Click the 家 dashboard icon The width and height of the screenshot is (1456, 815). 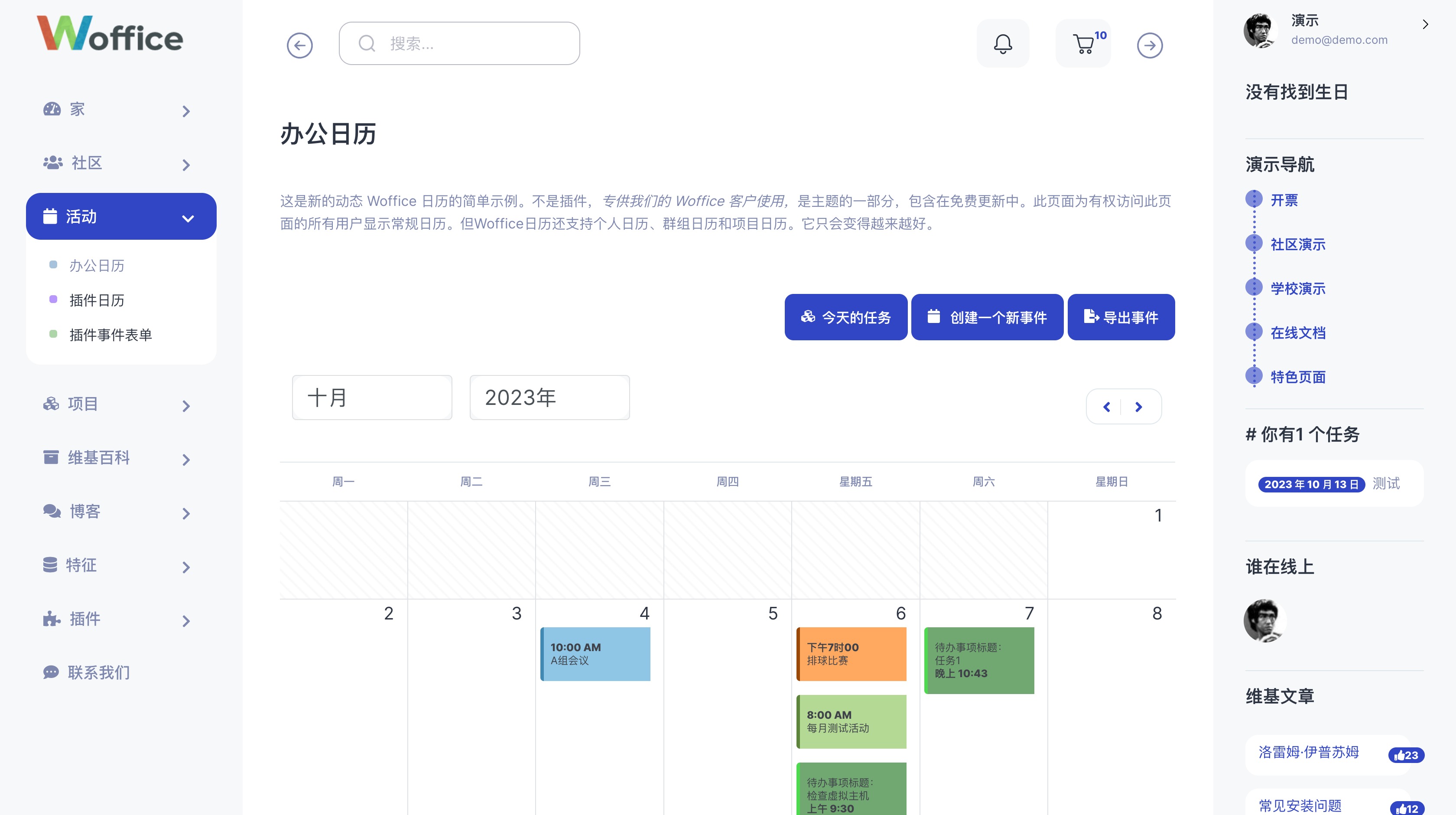pos(52,108)
